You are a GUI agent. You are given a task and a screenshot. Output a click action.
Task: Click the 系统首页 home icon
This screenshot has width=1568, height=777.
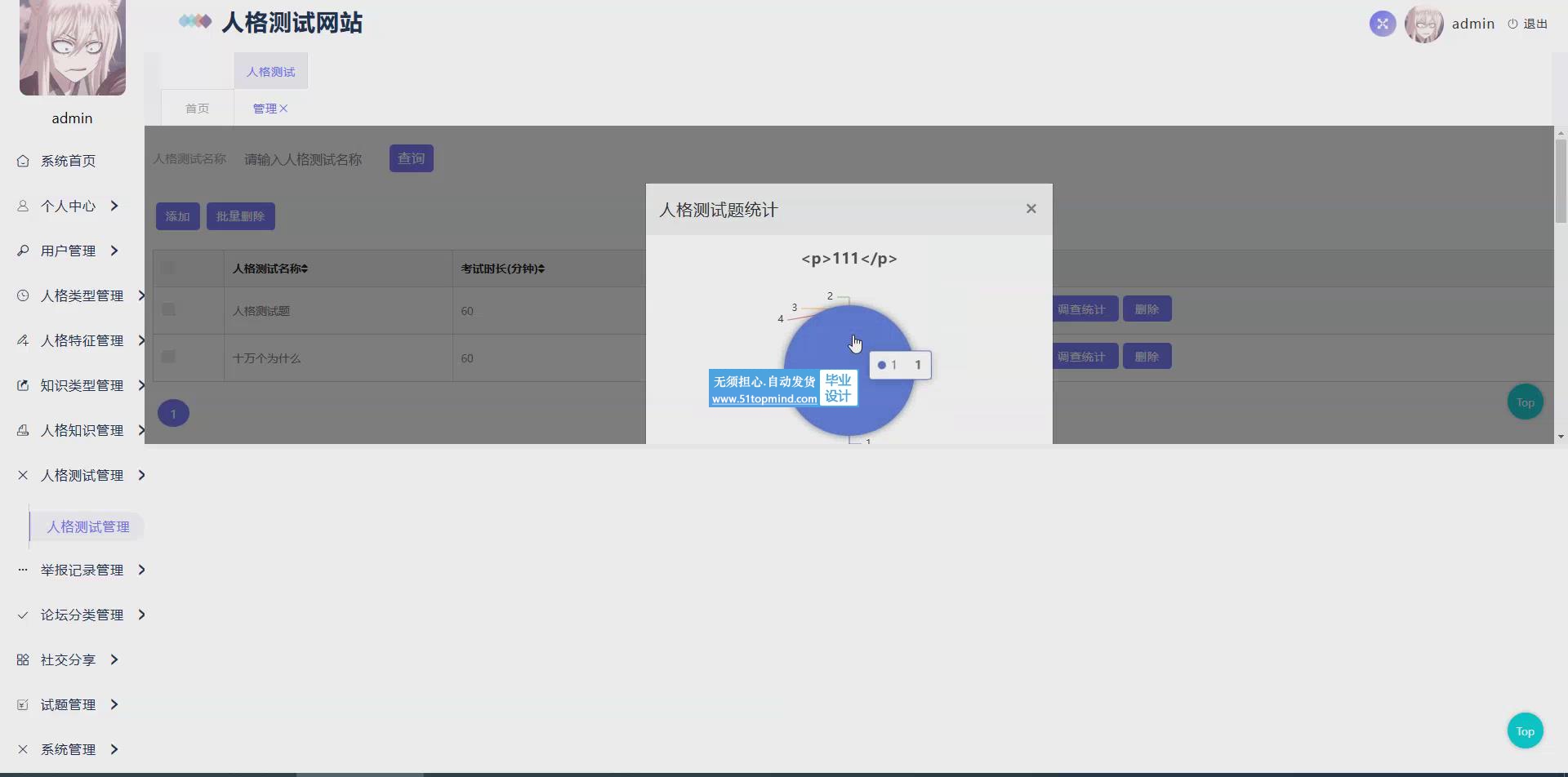click(23, 161)
